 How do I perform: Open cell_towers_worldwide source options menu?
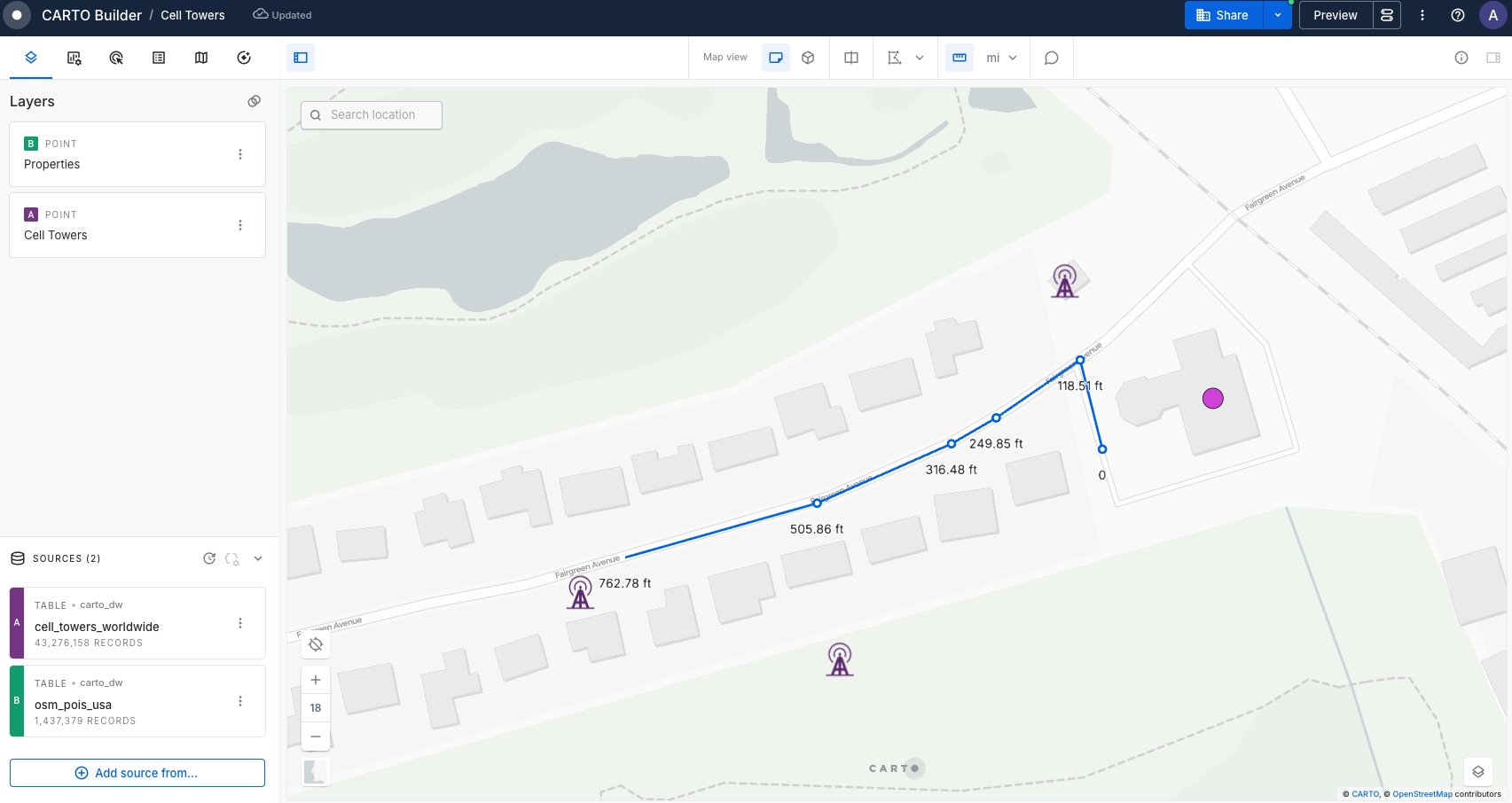point(240,623)
